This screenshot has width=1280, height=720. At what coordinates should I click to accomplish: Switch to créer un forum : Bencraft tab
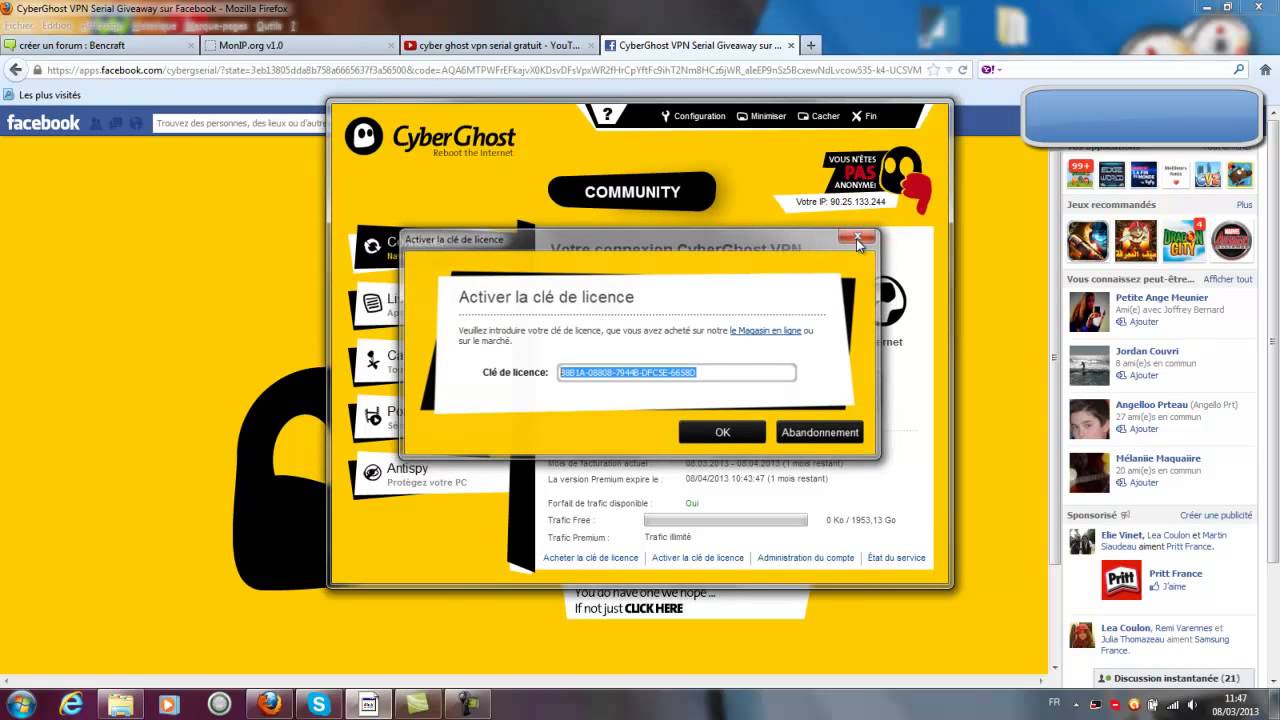coord(99,45)
